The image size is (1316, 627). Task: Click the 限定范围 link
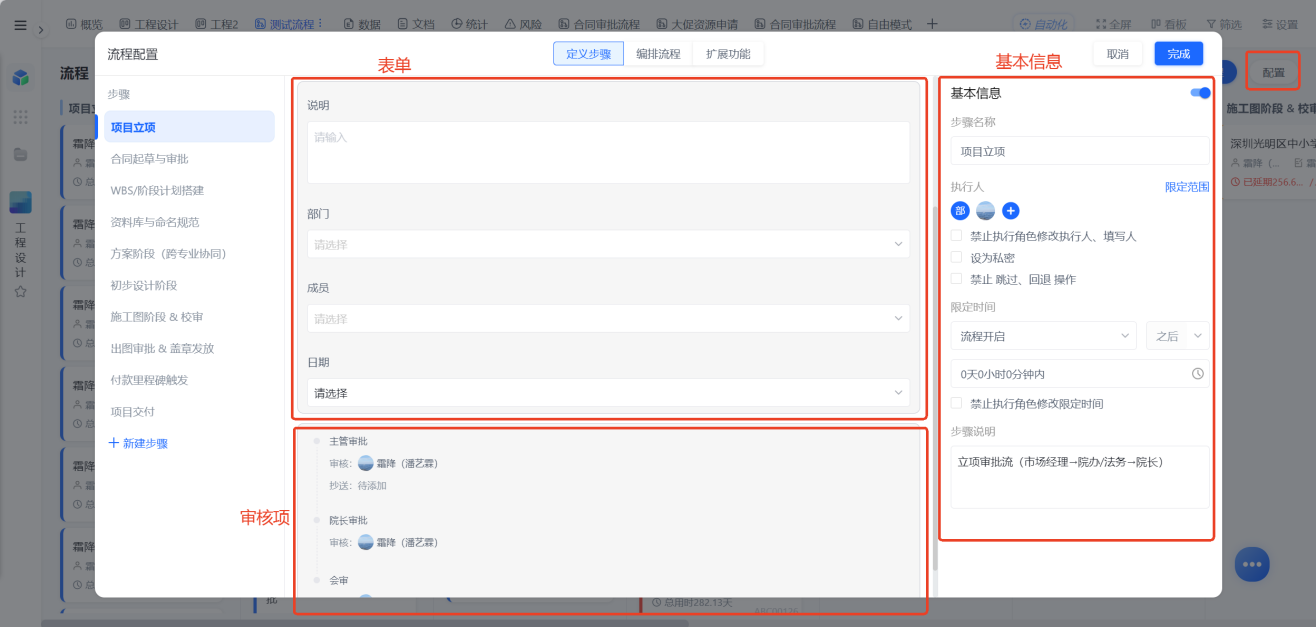pyautogui.click(x=1187, y=187)
